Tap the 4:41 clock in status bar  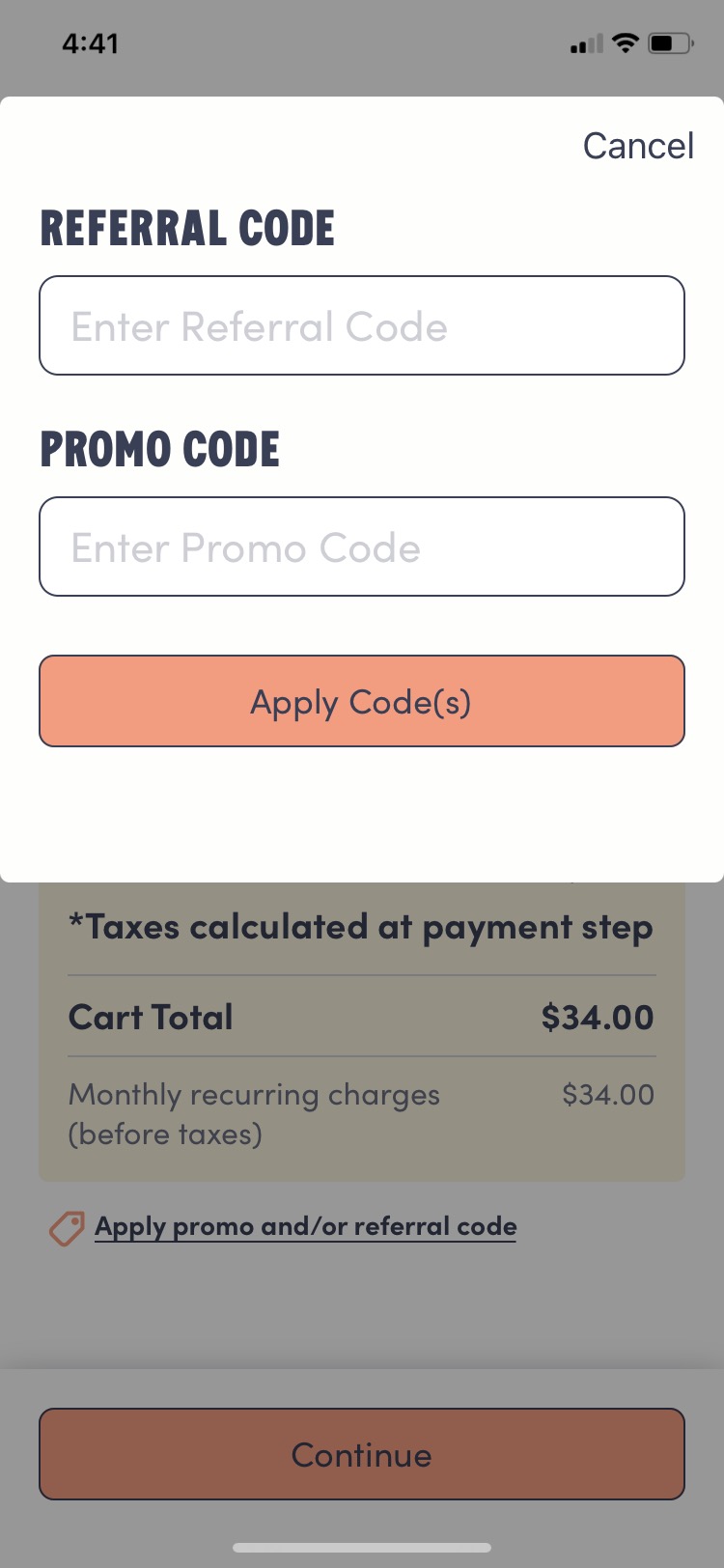click(90, 43)
